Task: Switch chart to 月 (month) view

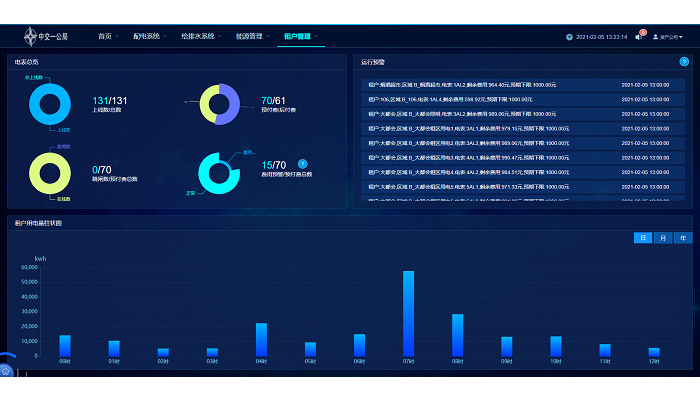Action: 664,238
